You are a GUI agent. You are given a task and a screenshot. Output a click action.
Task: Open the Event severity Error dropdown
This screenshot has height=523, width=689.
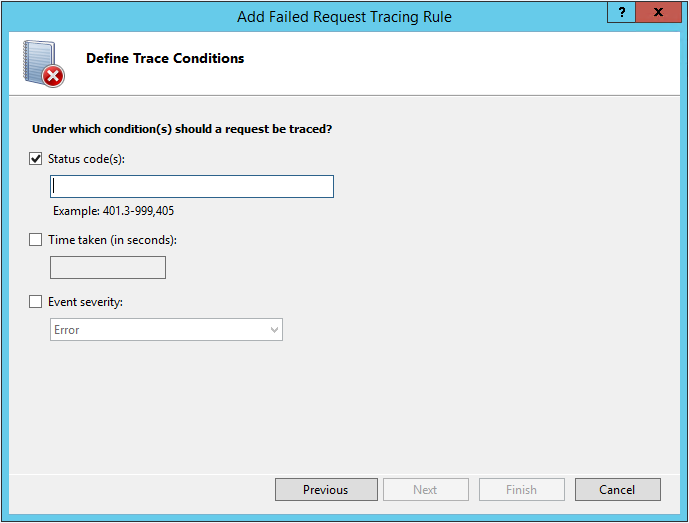166,330
